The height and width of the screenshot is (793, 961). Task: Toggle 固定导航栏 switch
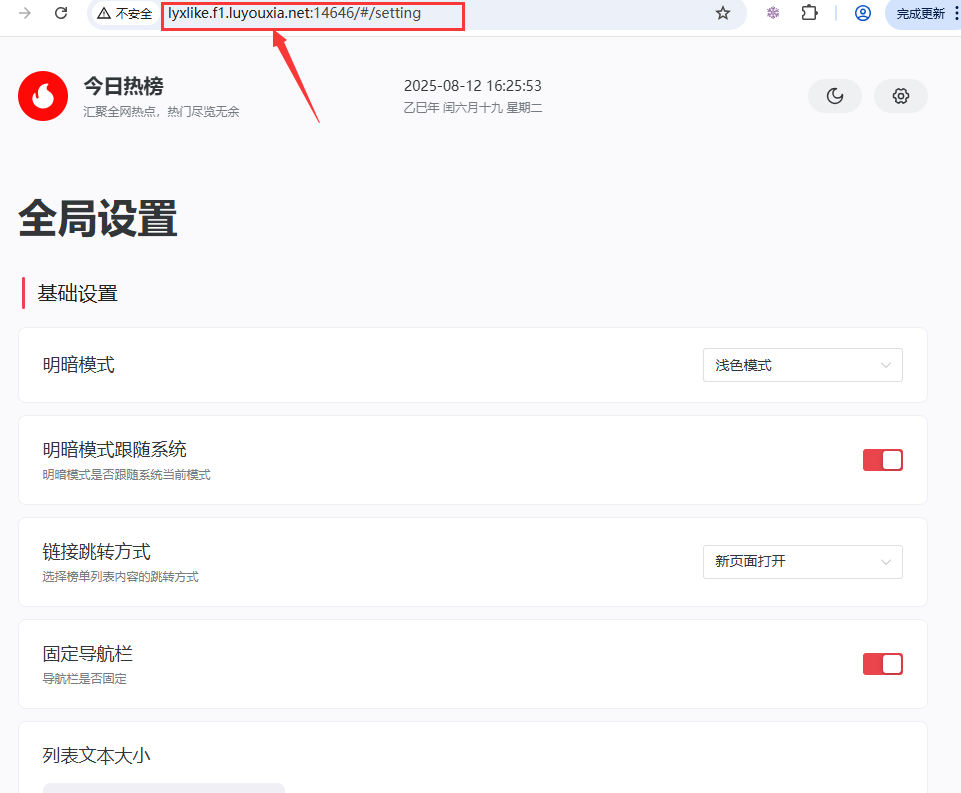click(883, 664)
